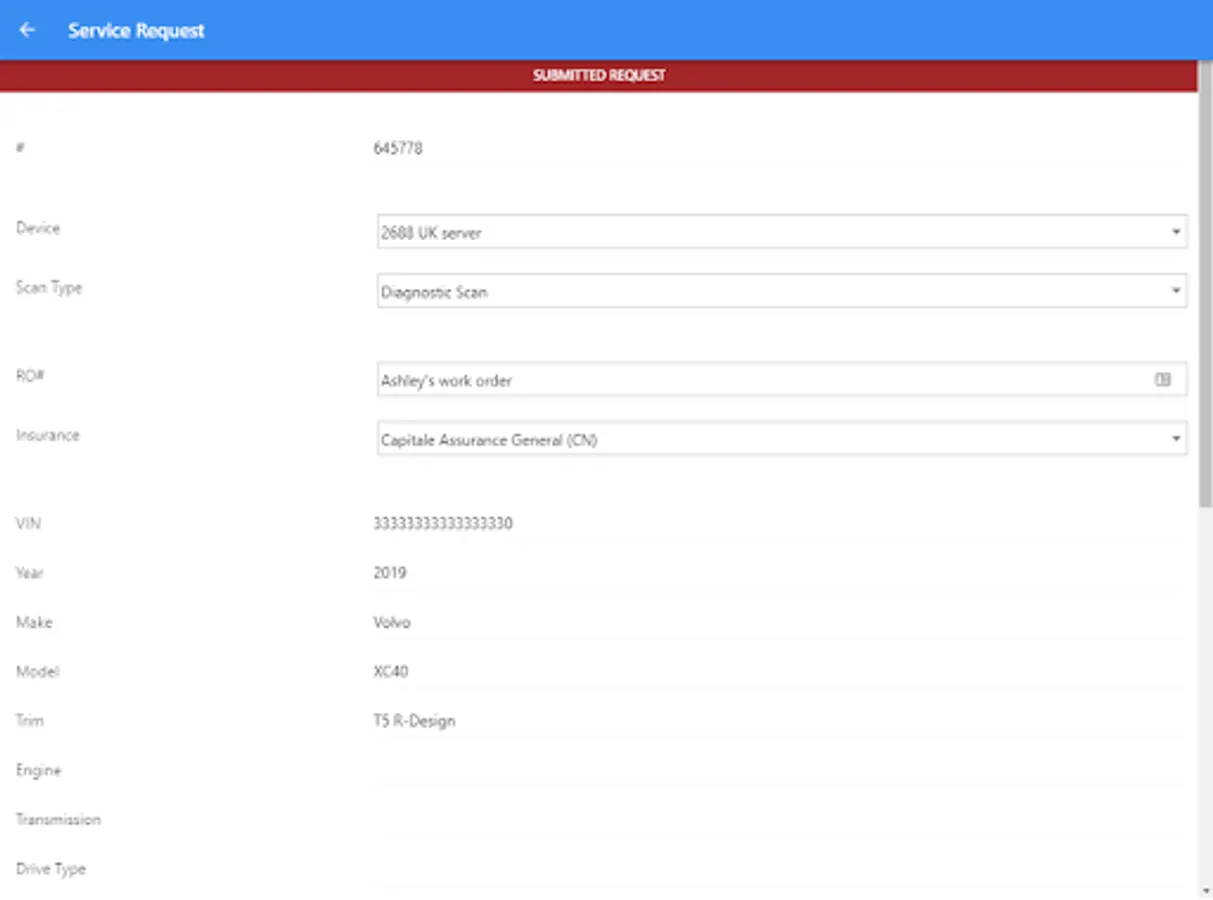Click the Trim value T5 R-Design
1213x900 pixels.
(414, 720)
